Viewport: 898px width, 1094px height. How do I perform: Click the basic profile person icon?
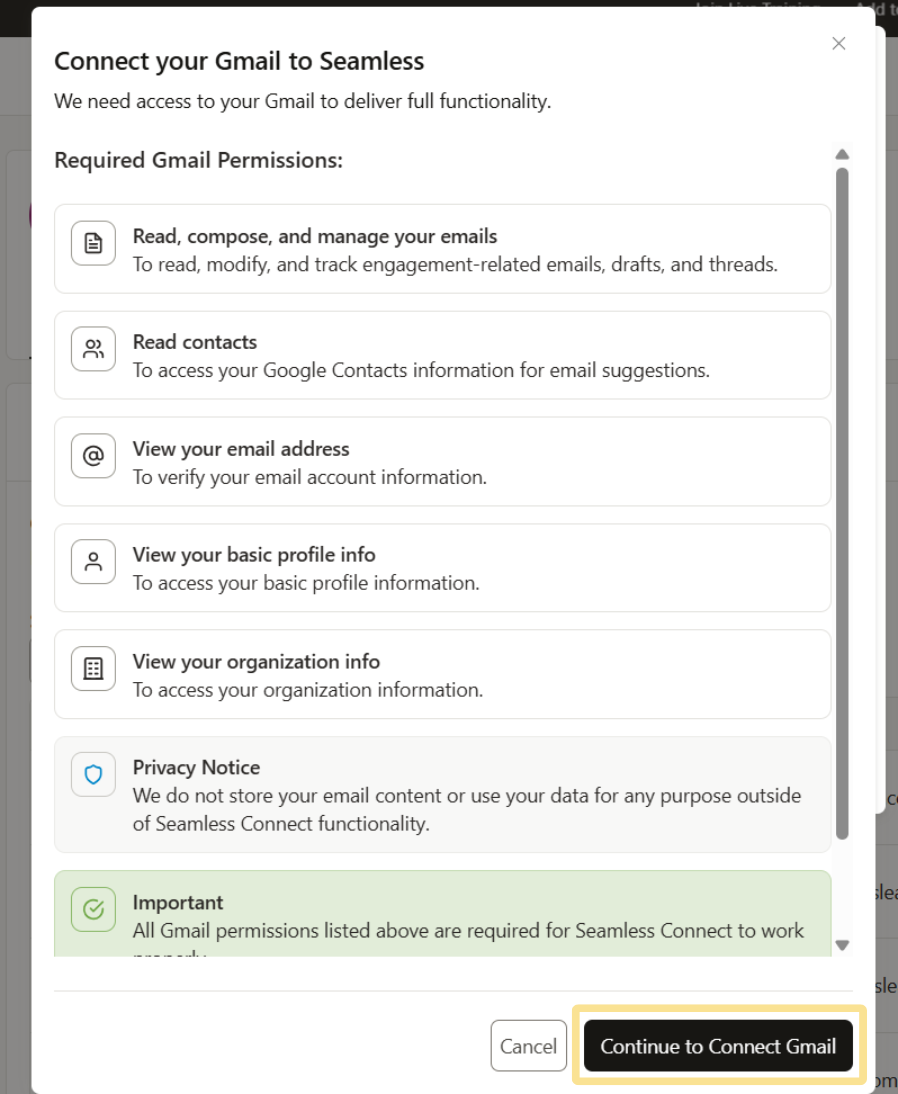[92, 562]
